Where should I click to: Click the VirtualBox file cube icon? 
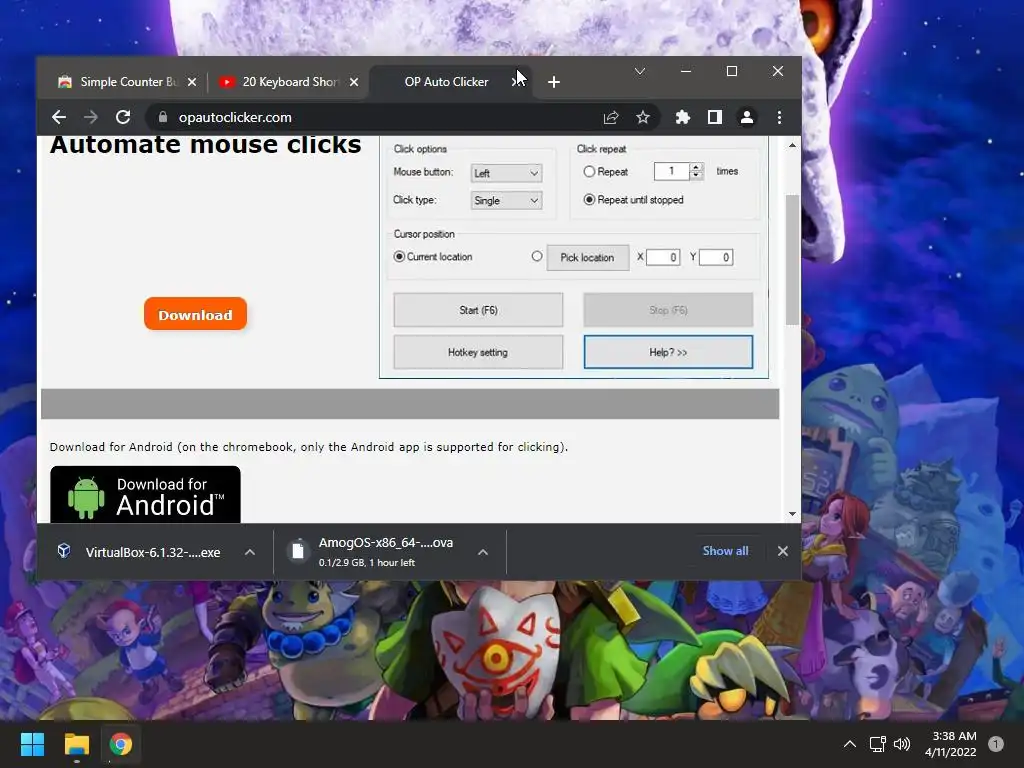coord(64,551)
